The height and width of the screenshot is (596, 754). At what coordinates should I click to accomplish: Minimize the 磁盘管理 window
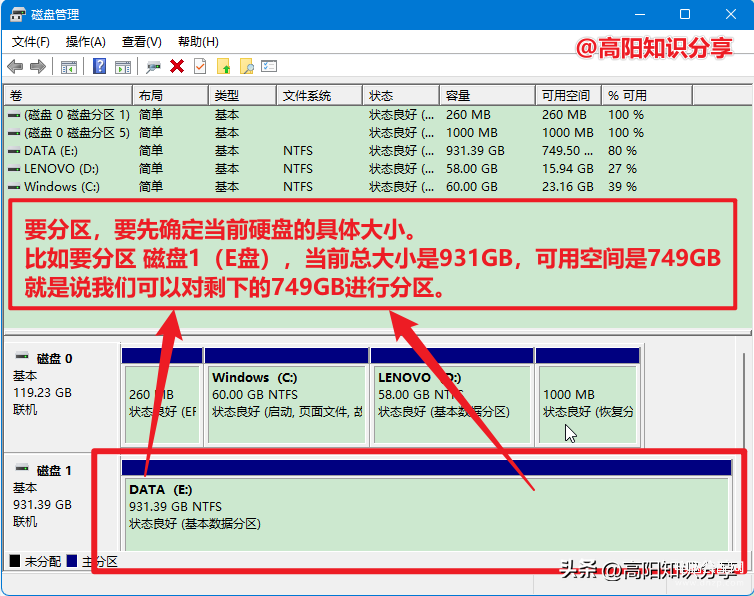coord(640,14)
